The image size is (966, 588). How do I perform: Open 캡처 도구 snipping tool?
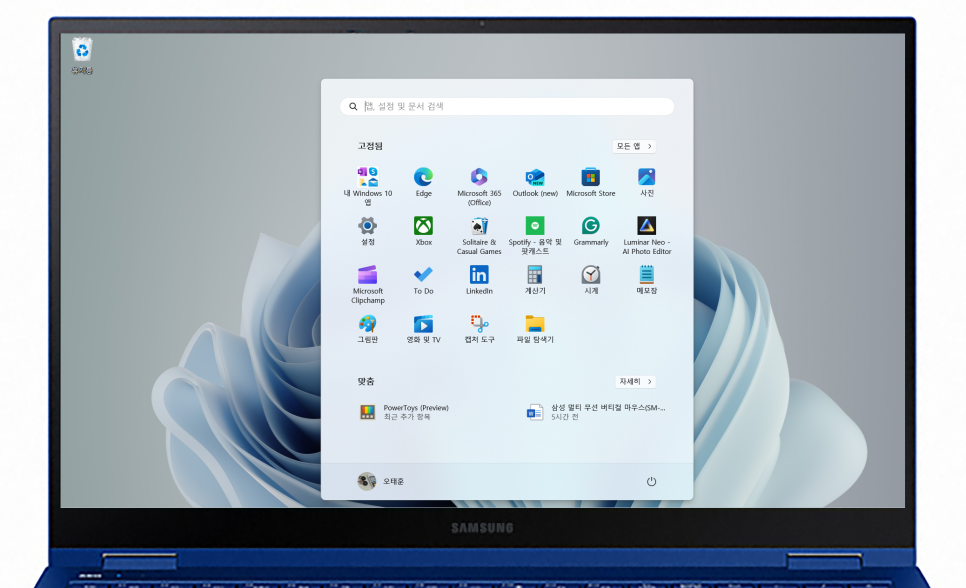[x=479, y=329]
